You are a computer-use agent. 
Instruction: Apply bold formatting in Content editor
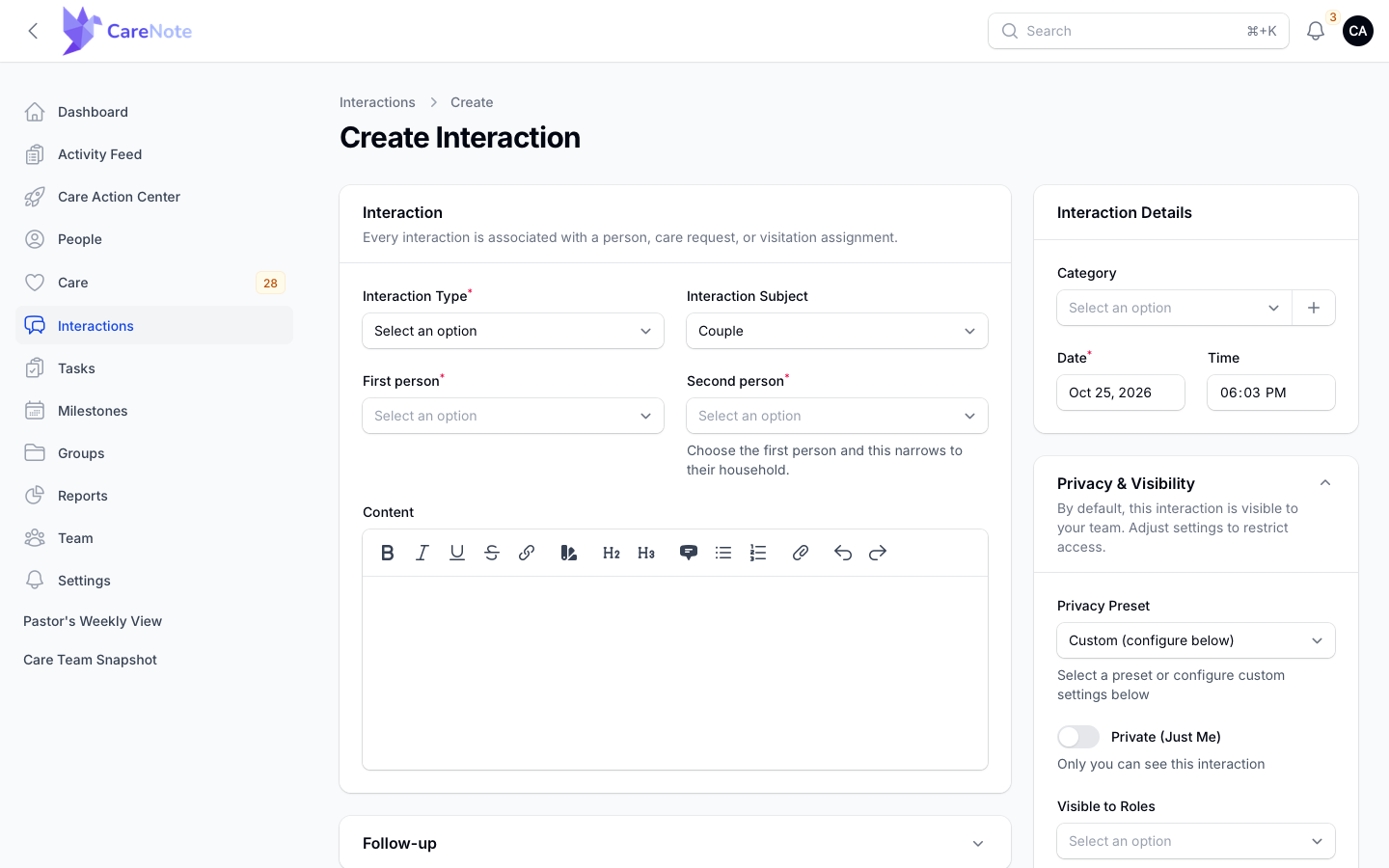388,553
